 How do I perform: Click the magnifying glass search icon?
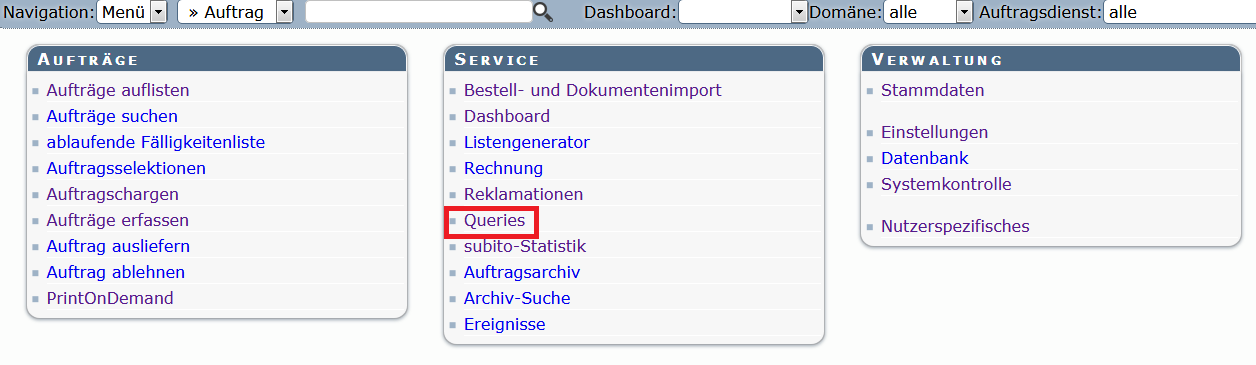[x=543, y=12]
